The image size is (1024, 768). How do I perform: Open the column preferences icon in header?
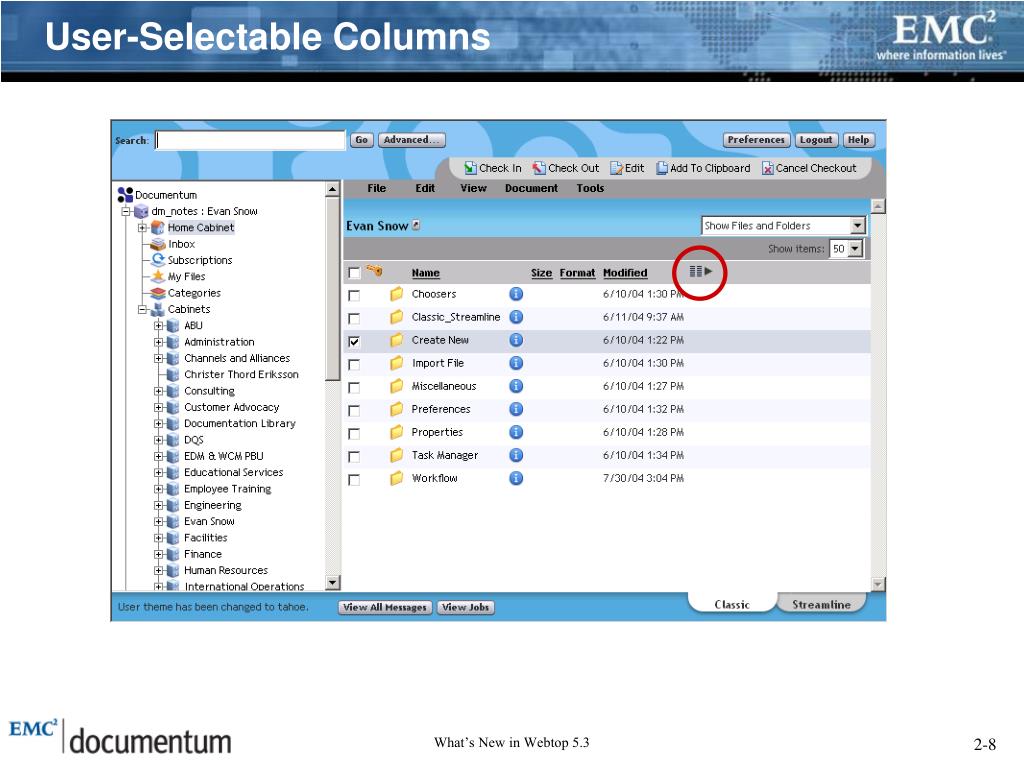(701, 271)
